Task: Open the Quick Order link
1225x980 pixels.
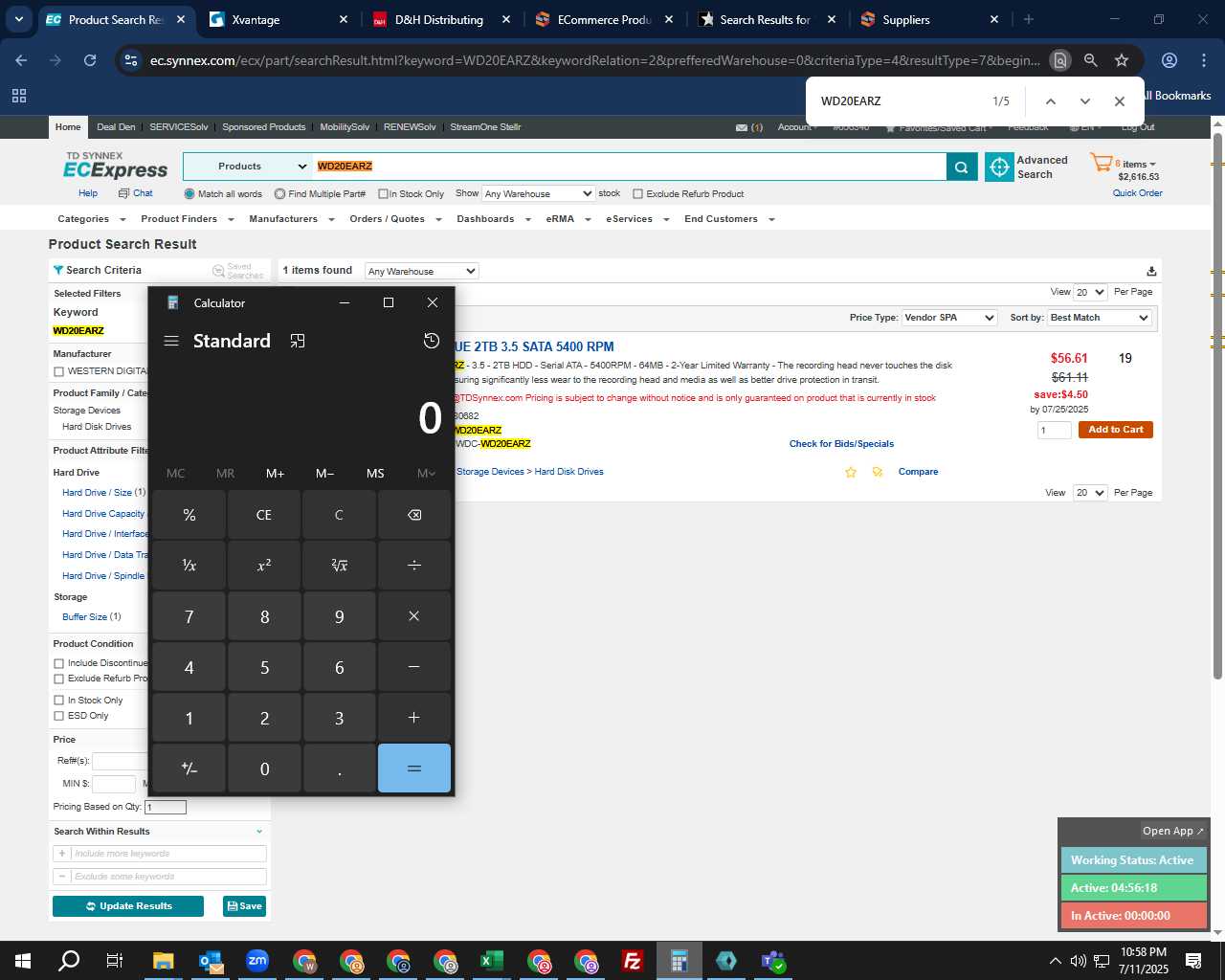Action: [1137, 193]
